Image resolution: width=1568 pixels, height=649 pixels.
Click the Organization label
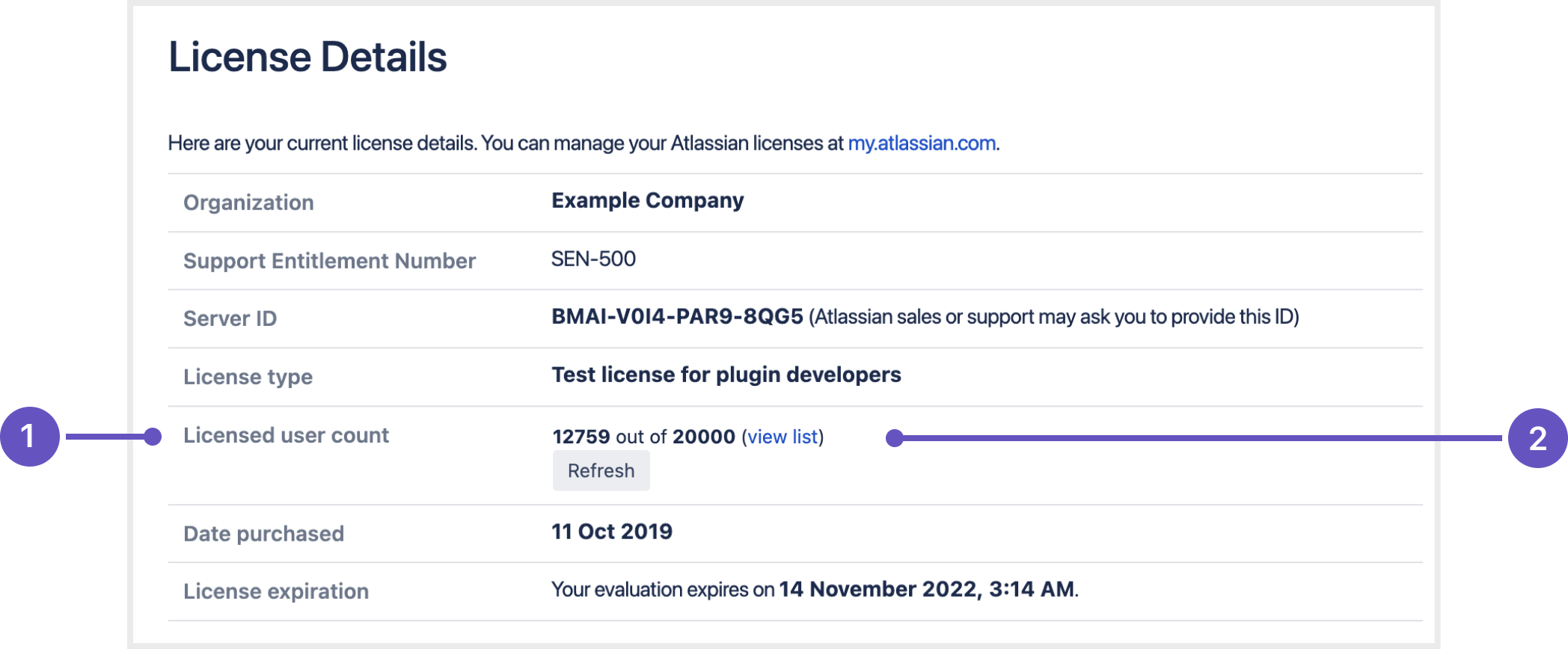[x=248, y=203]
